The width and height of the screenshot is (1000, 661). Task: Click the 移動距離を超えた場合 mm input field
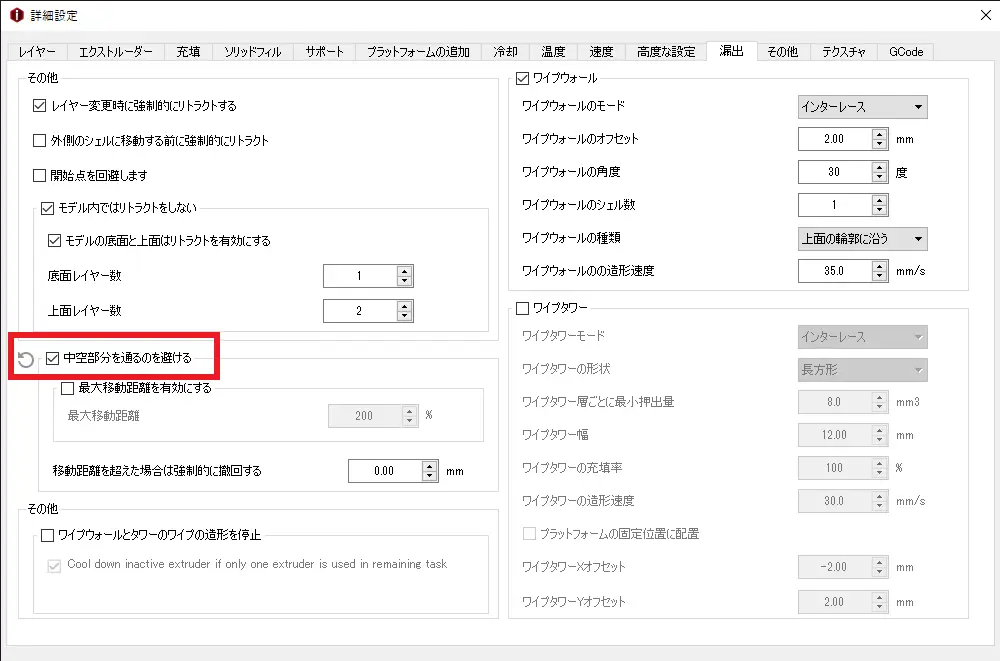coord(384,471)
